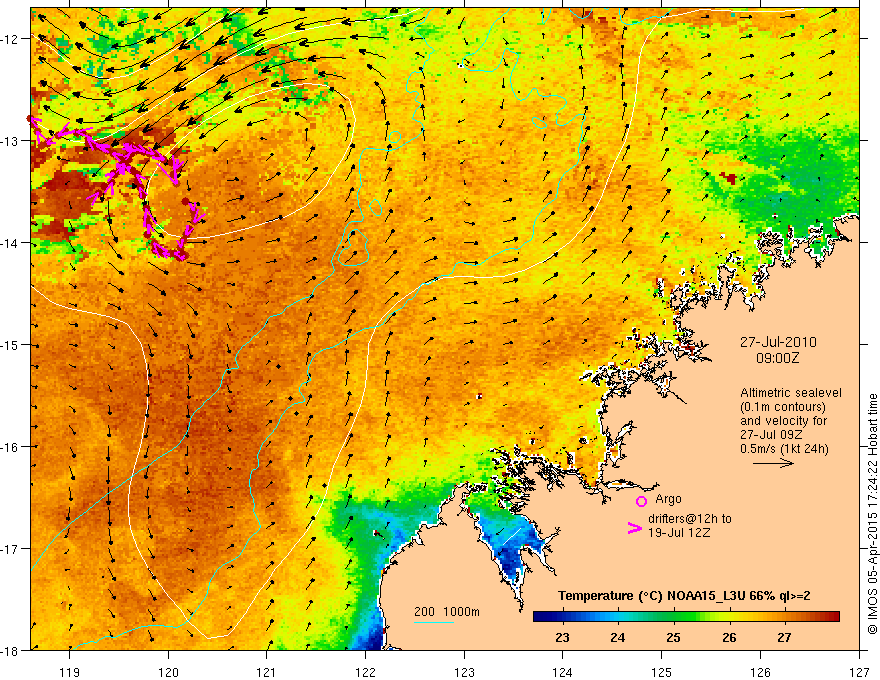The width and height of the screenshot is (880, 680).
Task: Click longitude axis label 125
Action: (x=662, y=672)
